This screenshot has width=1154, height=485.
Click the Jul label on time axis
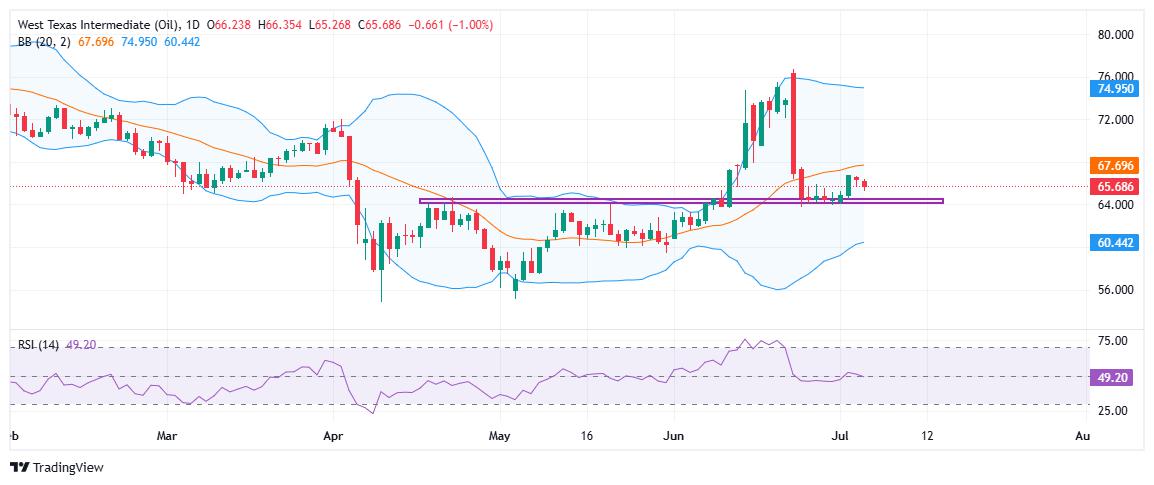pos(840,436)
